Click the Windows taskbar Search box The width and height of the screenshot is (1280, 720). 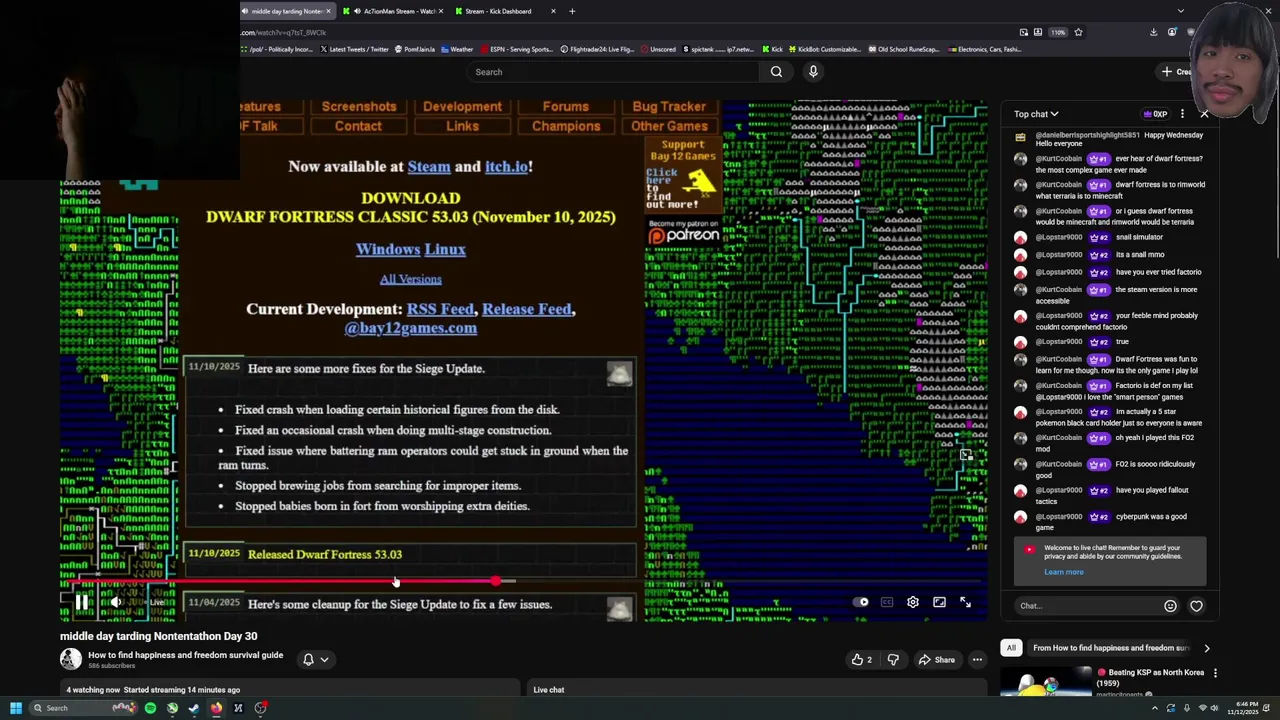coord(83,708)
